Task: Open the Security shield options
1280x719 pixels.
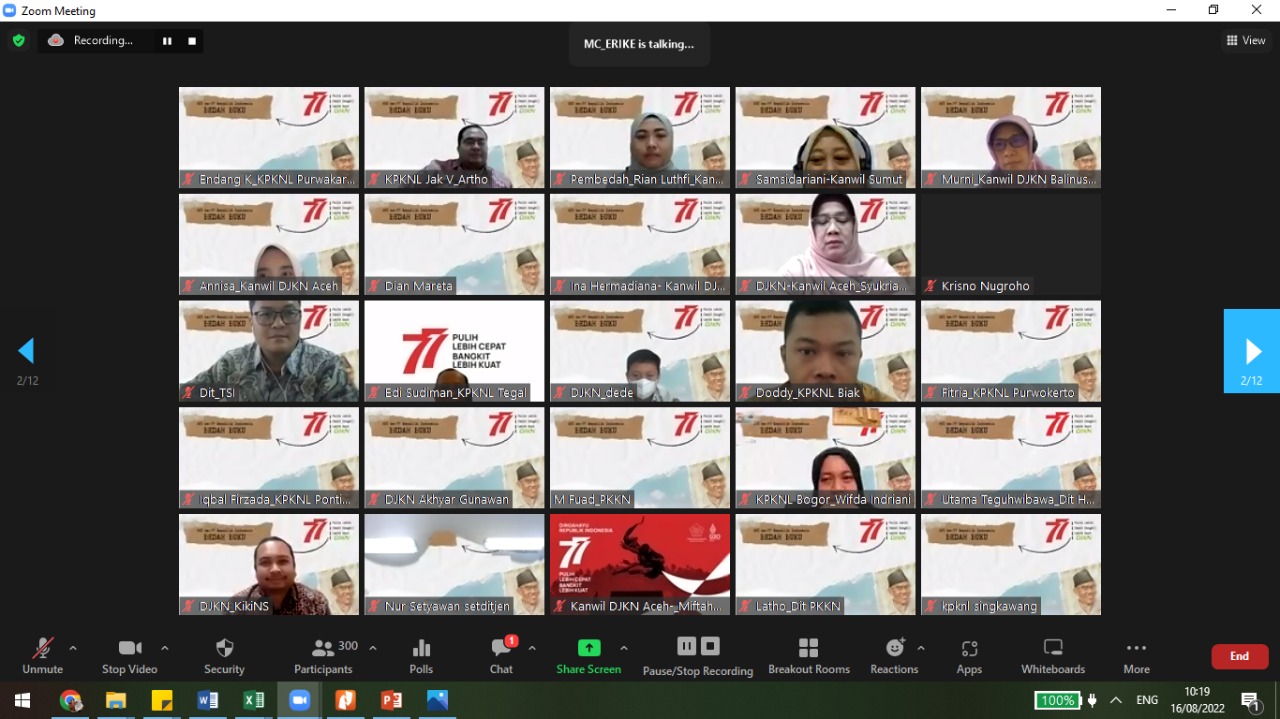Action: pos(224,656)
